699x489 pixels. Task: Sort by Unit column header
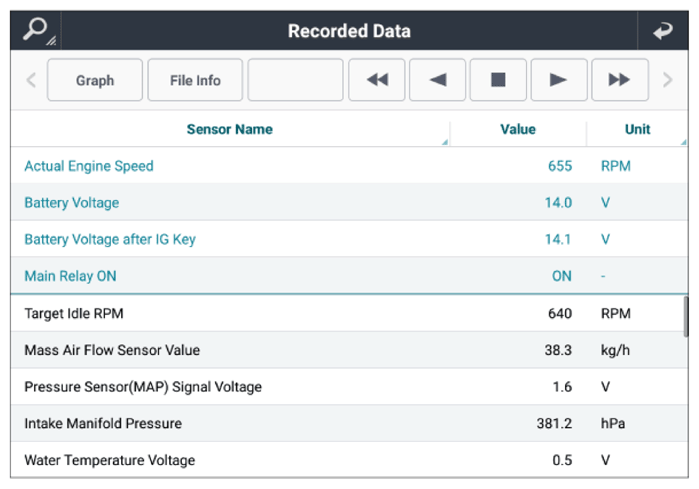637,129
